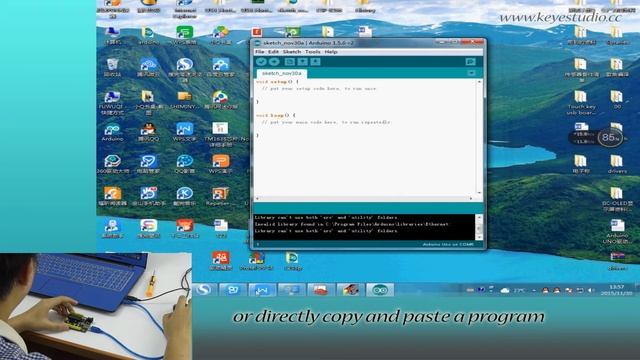Expand the tab options dropdown arrow

pyautogui.click(x=471, y=73)
